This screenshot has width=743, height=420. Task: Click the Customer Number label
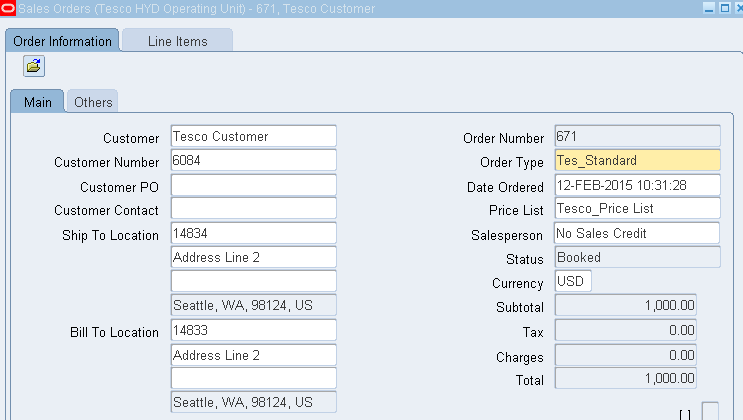(107, 162)
